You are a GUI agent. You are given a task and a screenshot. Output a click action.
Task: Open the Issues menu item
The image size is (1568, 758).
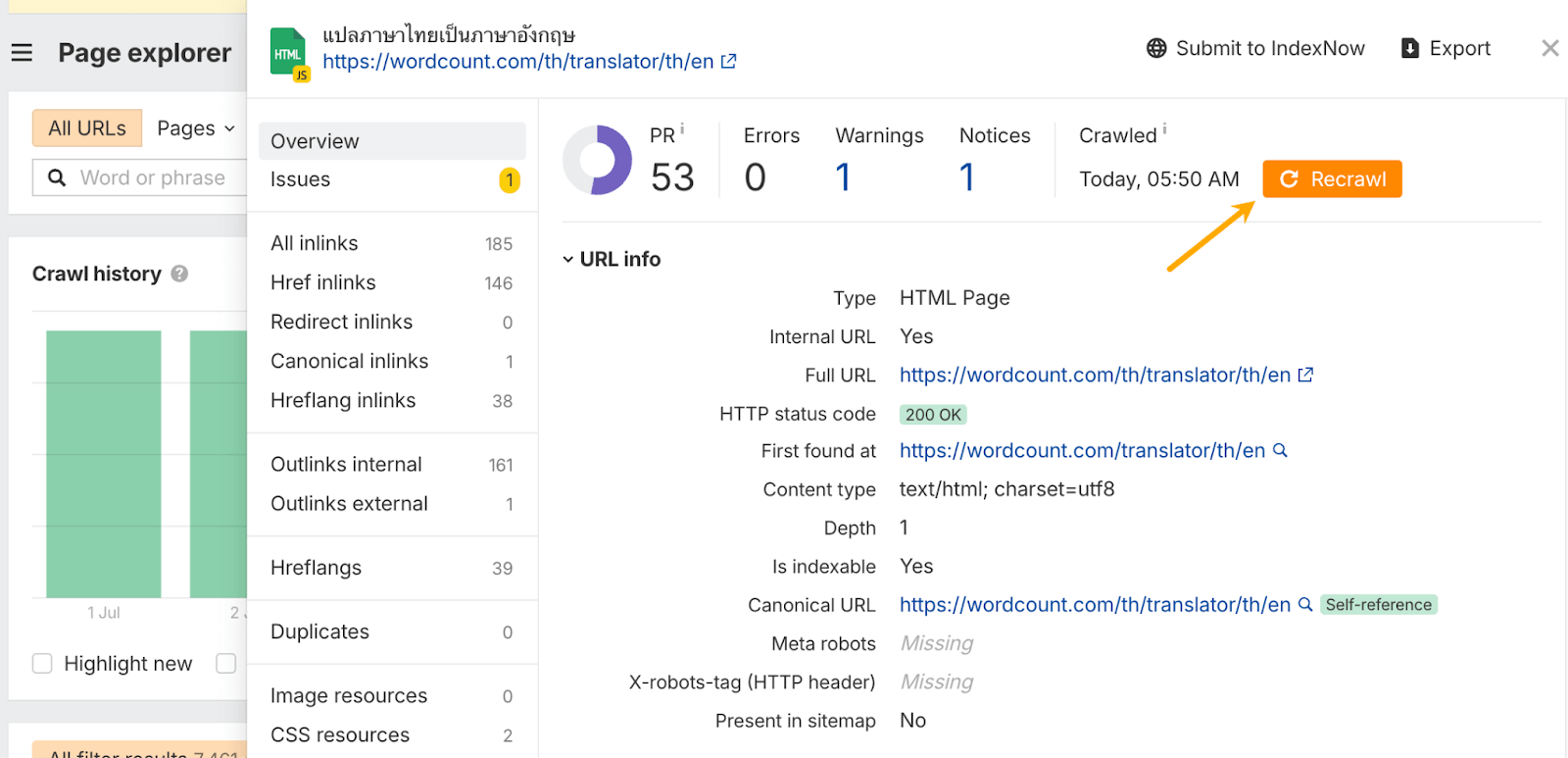(x=301, y=179)
